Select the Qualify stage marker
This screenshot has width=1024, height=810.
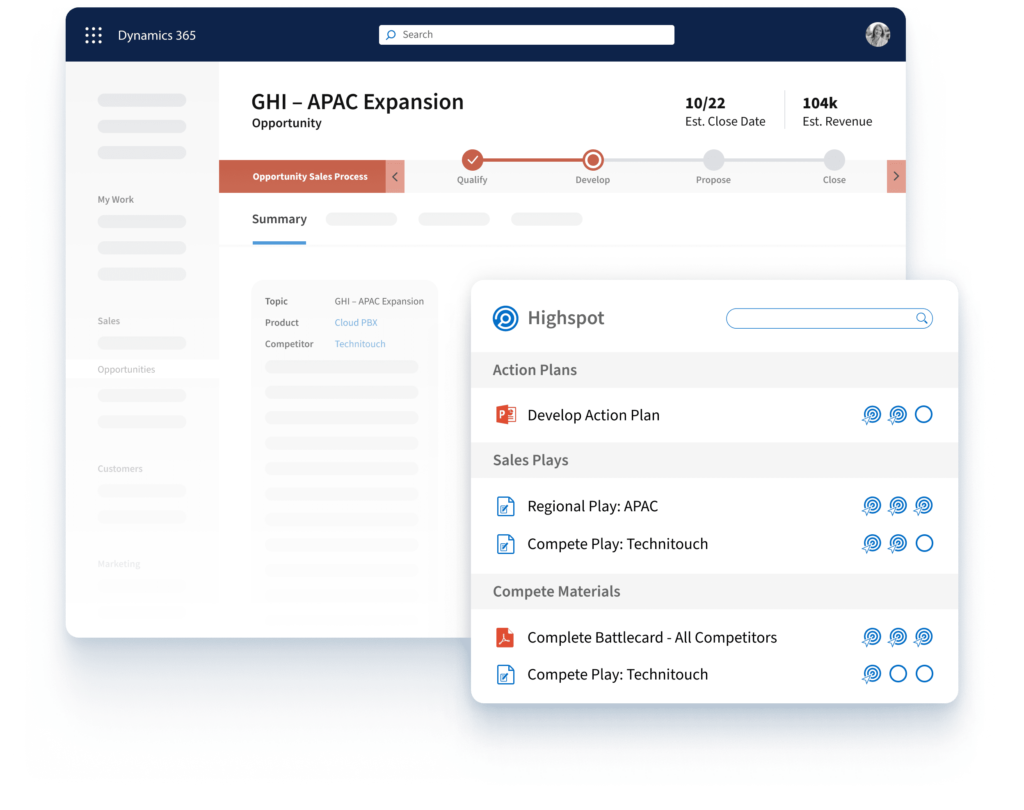click(472, 159)
